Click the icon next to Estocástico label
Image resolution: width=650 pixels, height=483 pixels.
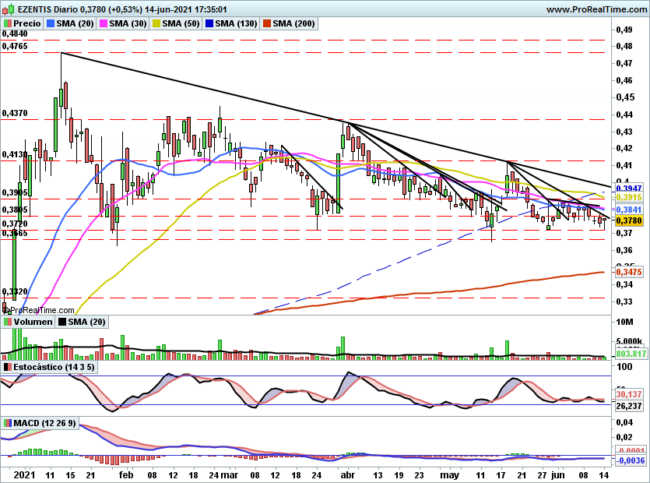[x=7, y=367]
